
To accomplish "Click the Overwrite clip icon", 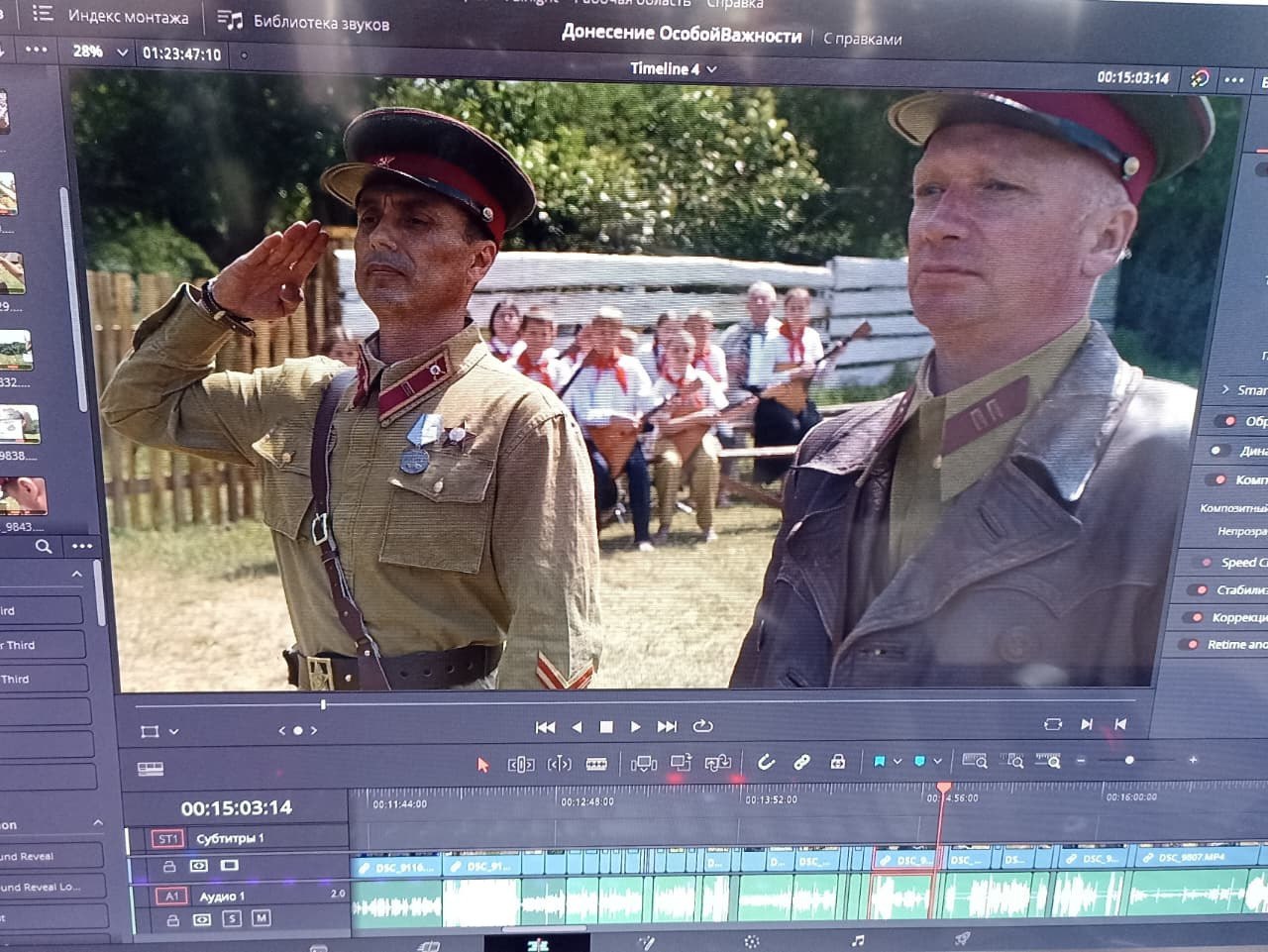I will pyautogui.click(x=681, y=762).
